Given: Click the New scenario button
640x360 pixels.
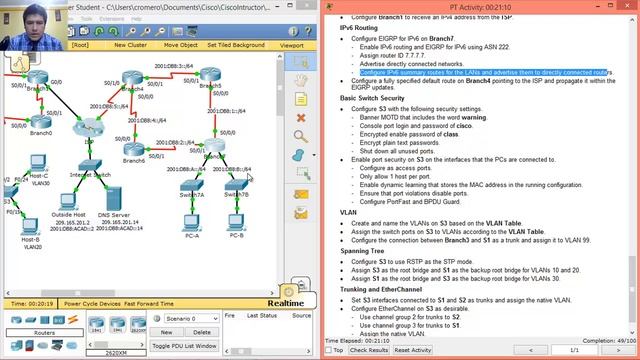Looking at the screenshot, I should coord(166,332).
